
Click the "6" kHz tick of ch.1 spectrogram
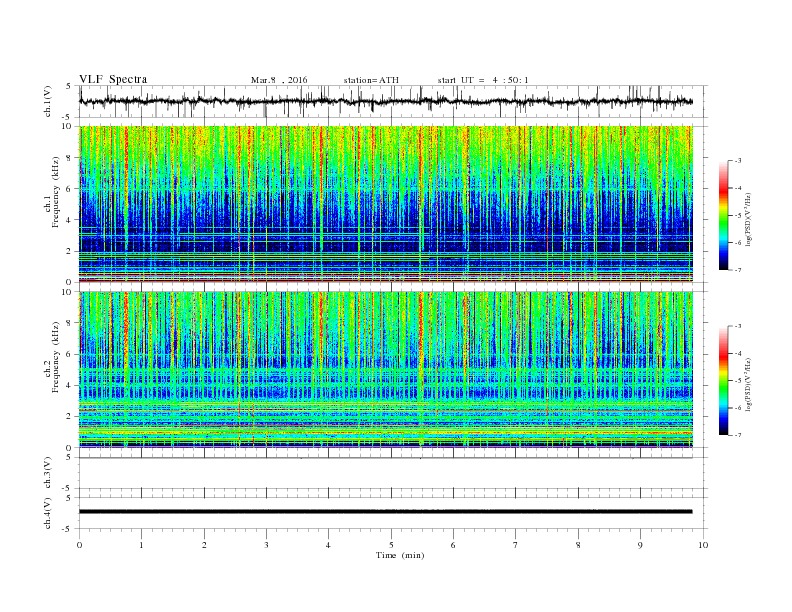pos(70,188)
